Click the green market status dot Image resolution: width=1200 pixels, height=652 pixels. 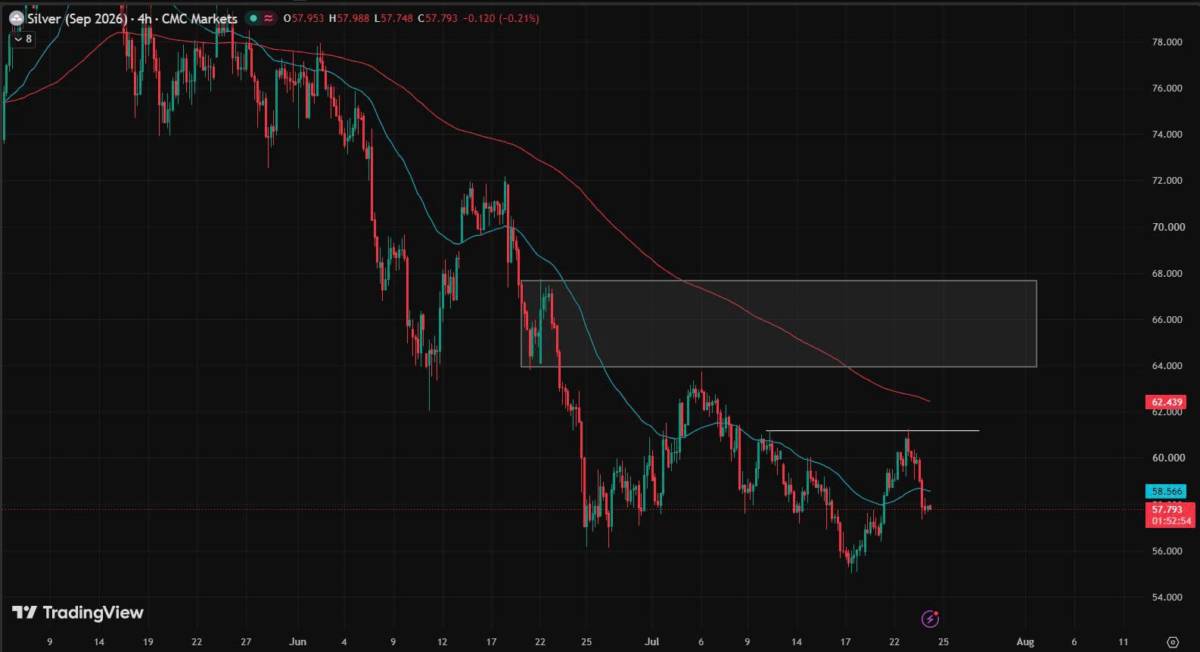[254, 18]
